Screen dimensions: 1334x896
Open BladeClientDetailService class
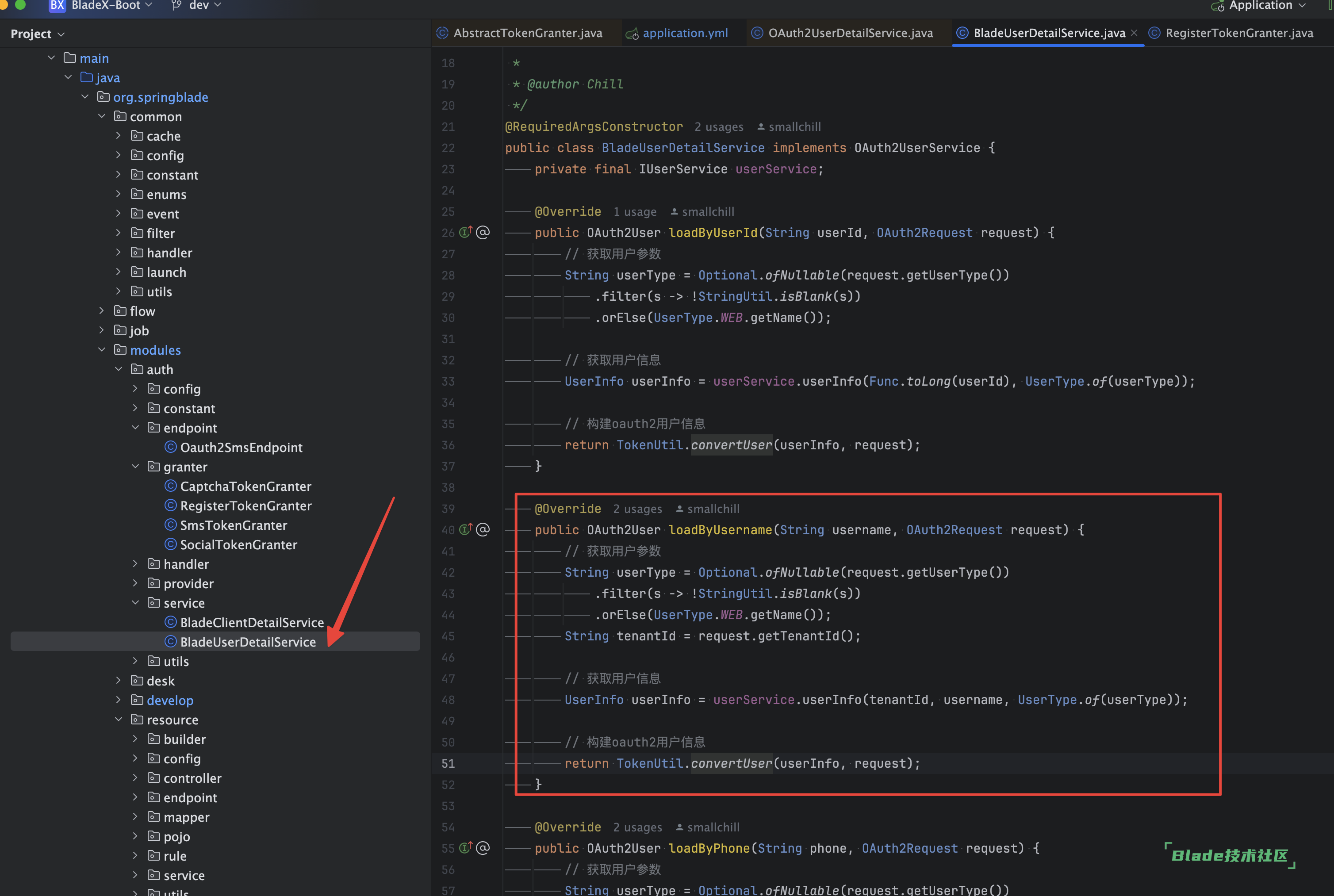244,622
